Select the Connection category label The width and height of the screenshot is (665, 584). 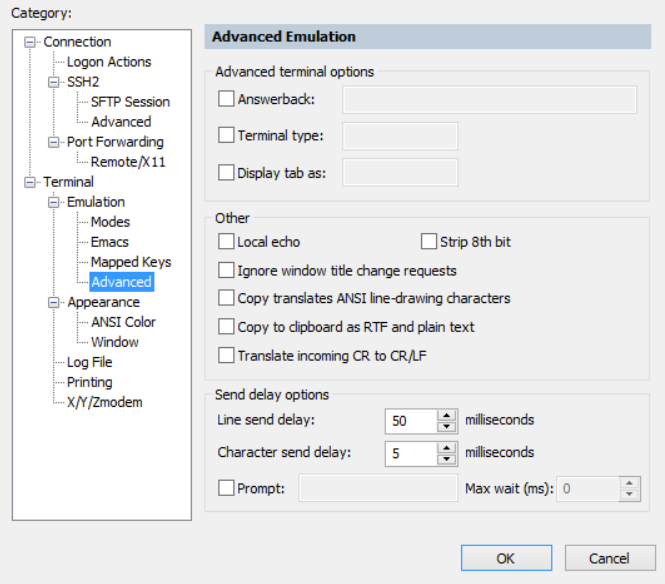(77, 42)
